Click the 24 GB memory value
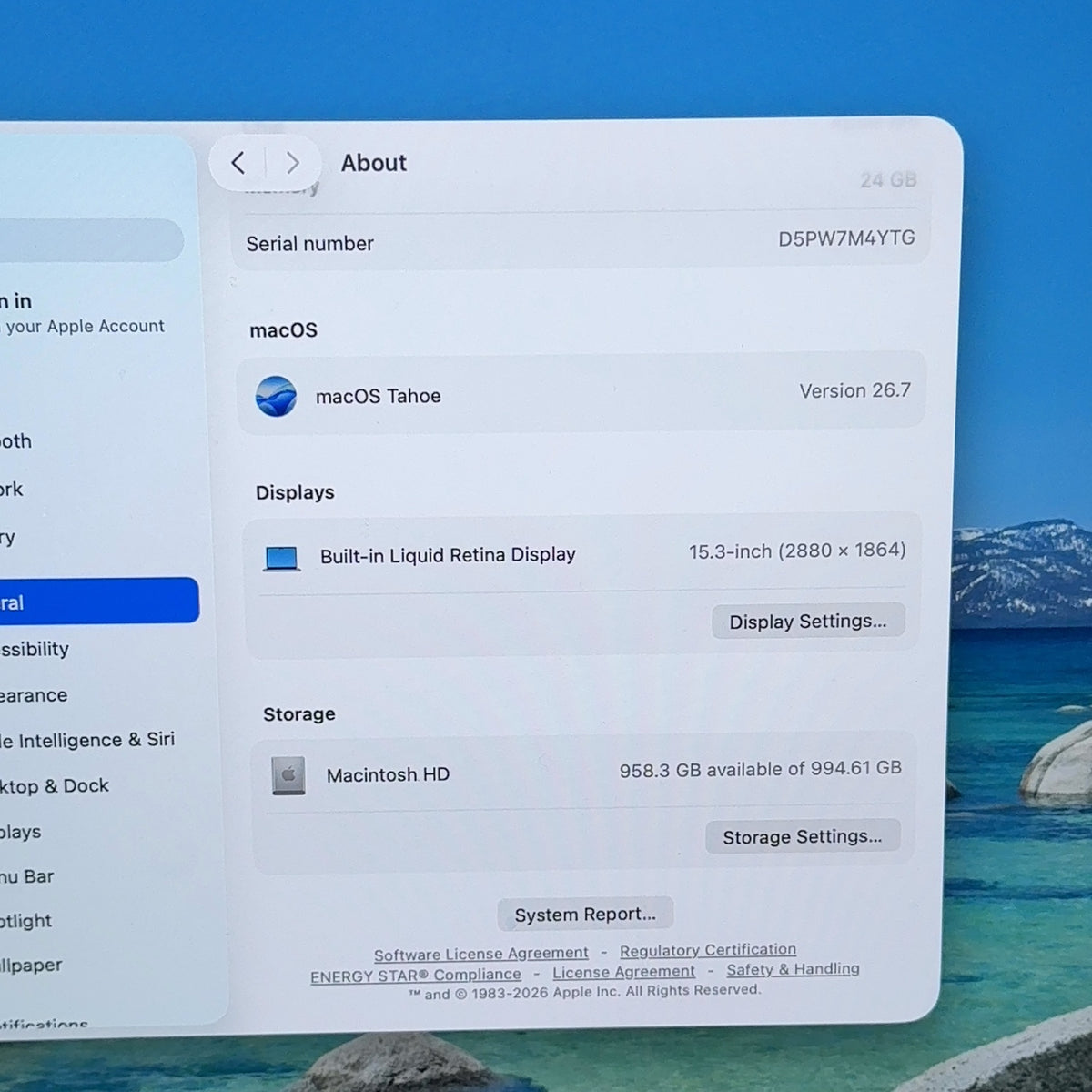1092x1092 pixels. click(888, 180)
